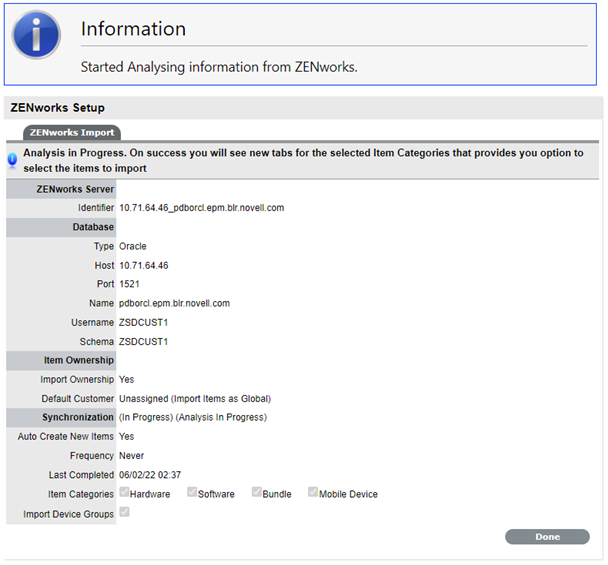Toggle the Import Device Groups checkbox
This screenshot has width=608, height=565.
pyautogui.click(x=124, y=512)
